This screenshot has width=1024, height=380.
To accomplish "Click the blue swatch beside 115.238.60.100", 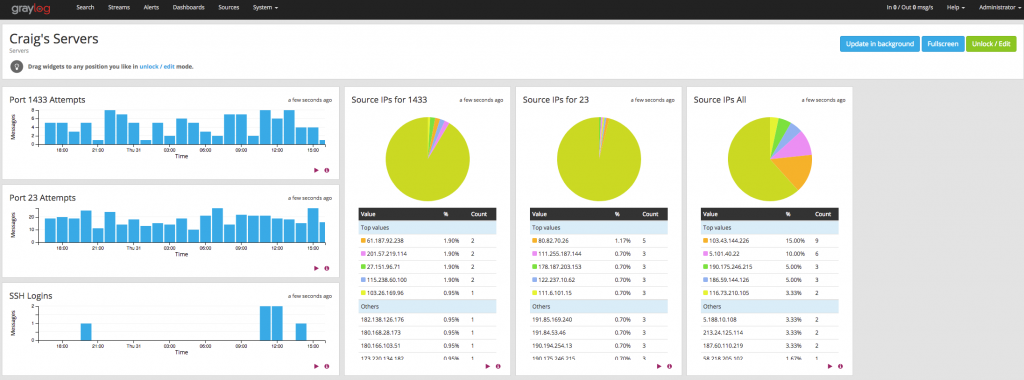I will click(363, 279).
